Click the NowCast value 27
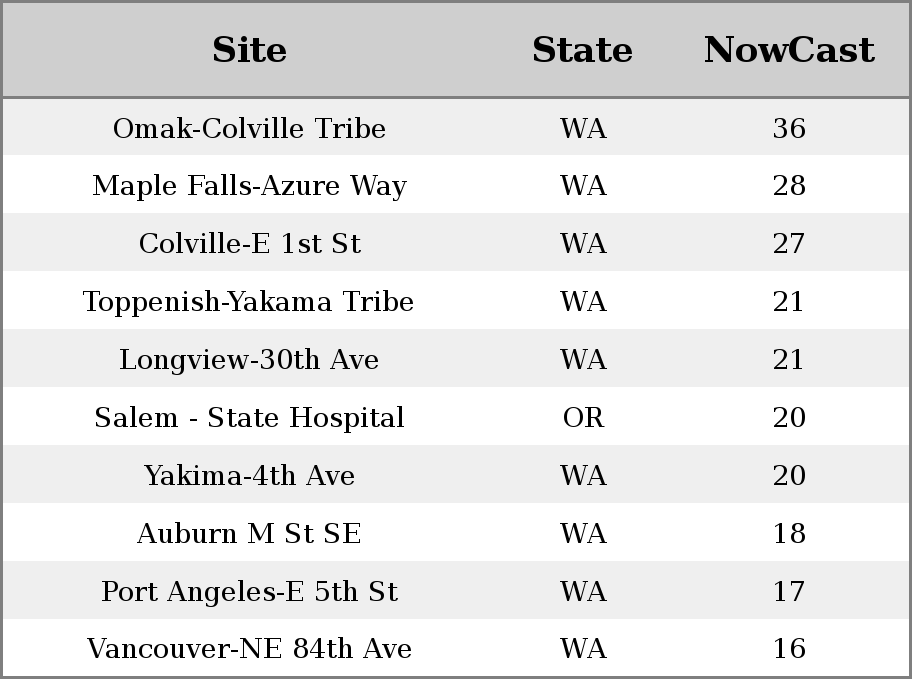This screenshot has height=679, width=912. [789, 245]
